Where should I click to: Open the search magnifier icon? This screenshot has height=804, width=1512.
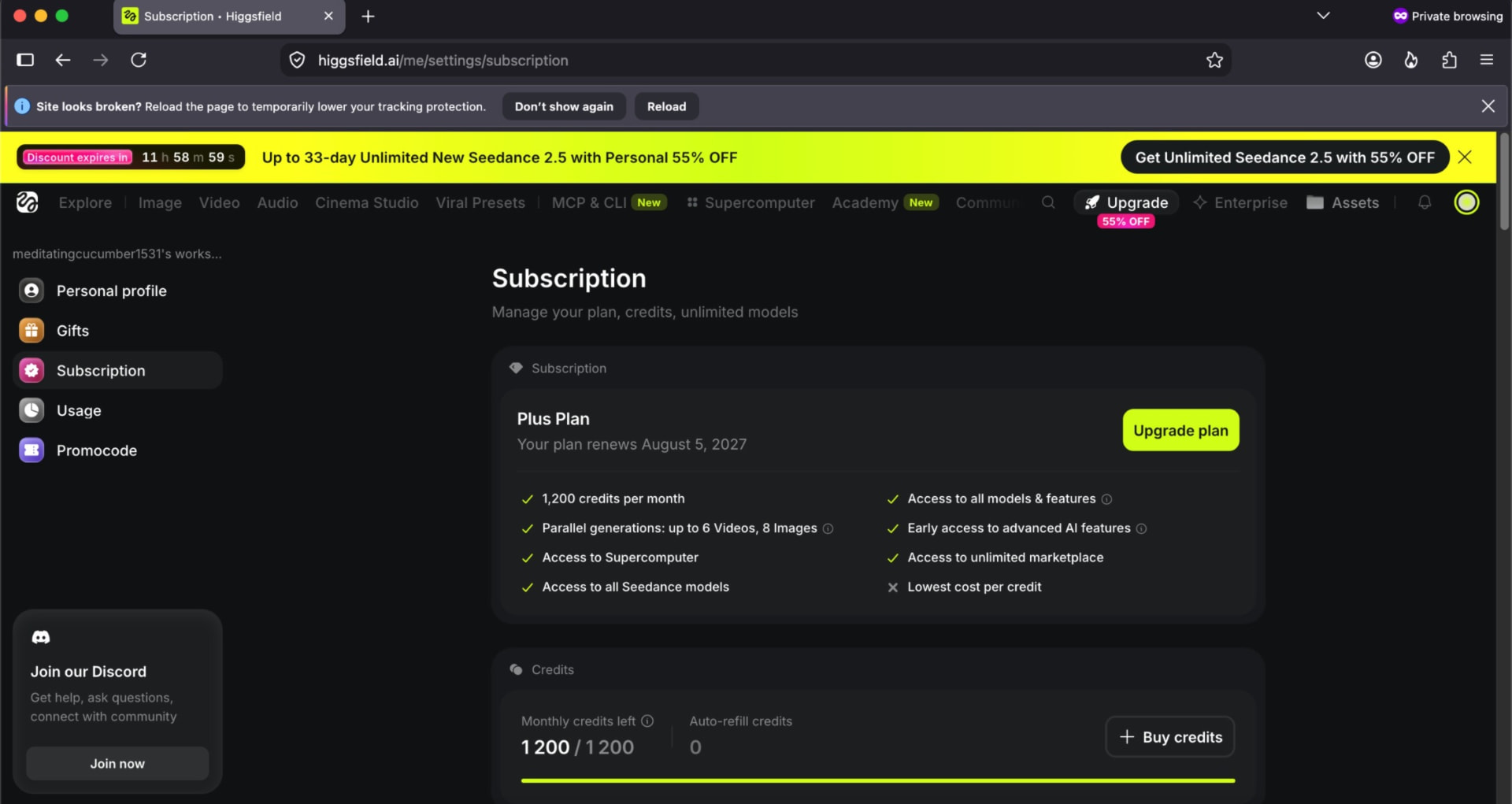[1048, 202]
